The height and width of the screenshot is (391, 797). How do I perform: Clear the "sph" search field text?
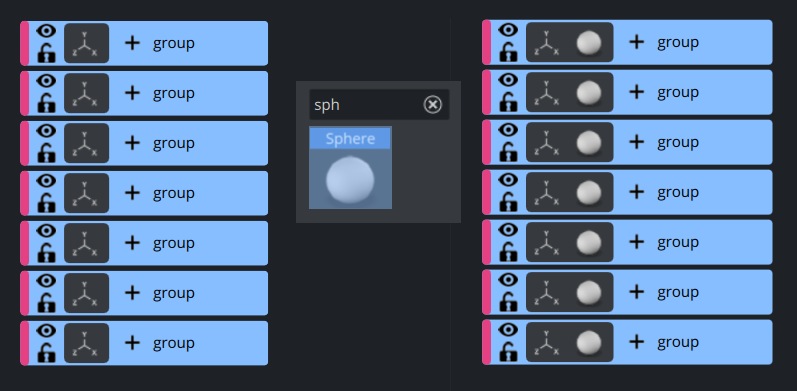[x=433, y=105]
